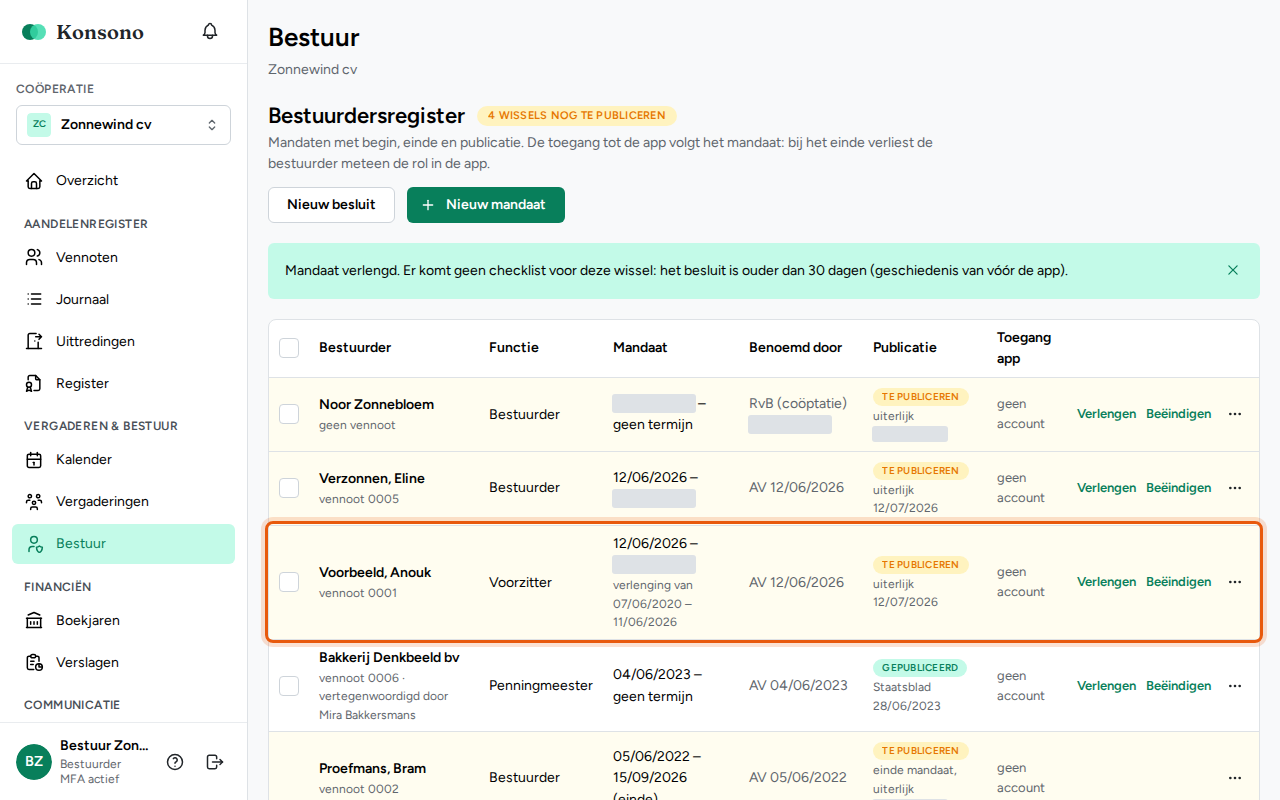Select the Voorbeeld, Anouk row checkbox
The image size is (1280, 800).
click(x=289, y=582)
